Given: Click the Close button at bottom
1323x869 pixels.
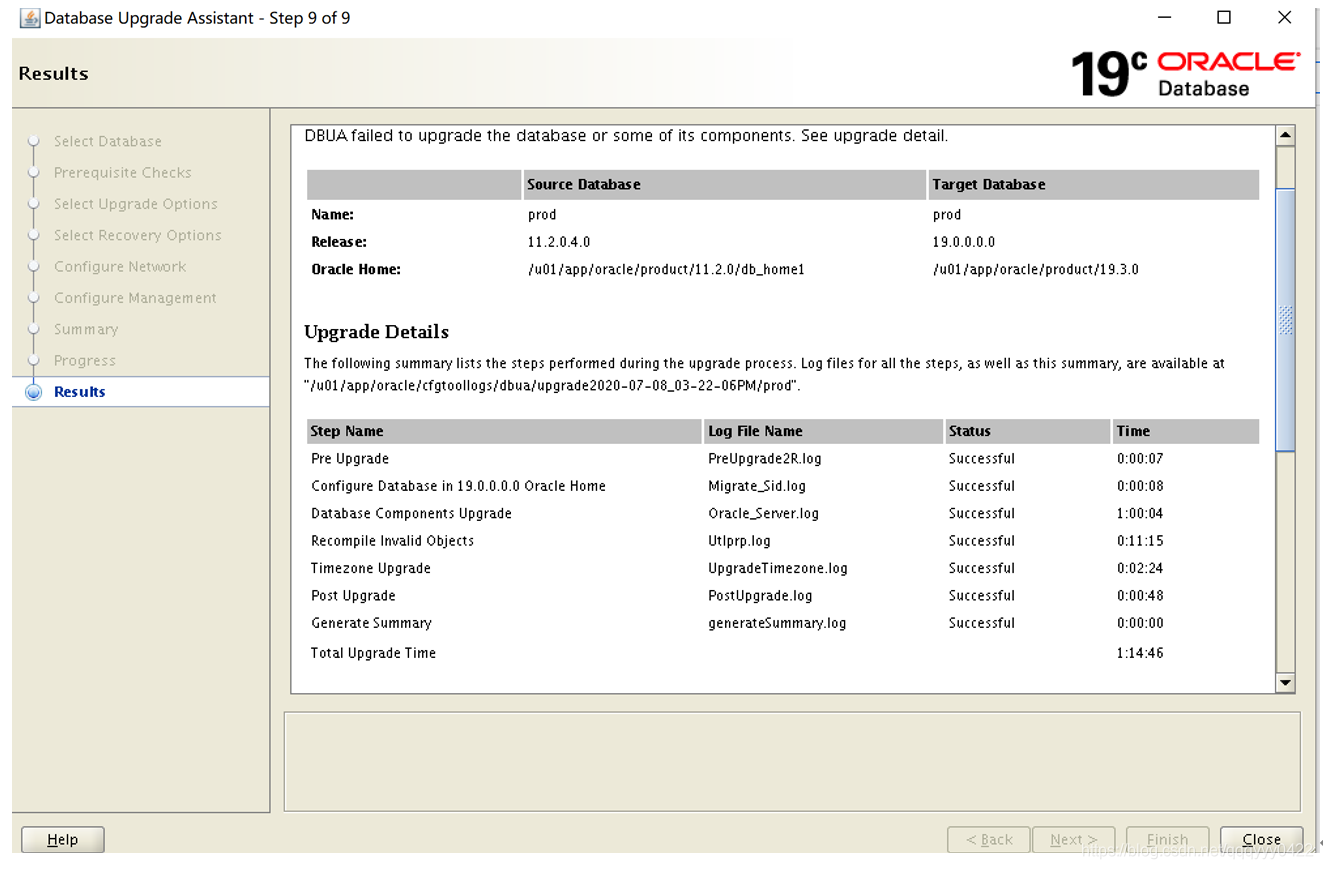Looking at the screenshot, I should 1261,840.
